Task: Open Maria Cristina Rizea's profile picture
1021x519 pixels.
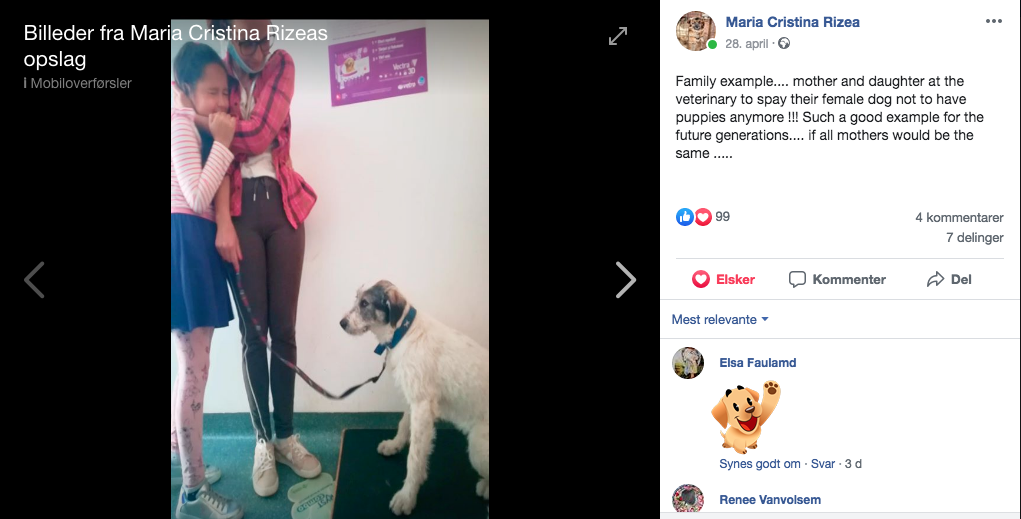Action: [695, 31]
